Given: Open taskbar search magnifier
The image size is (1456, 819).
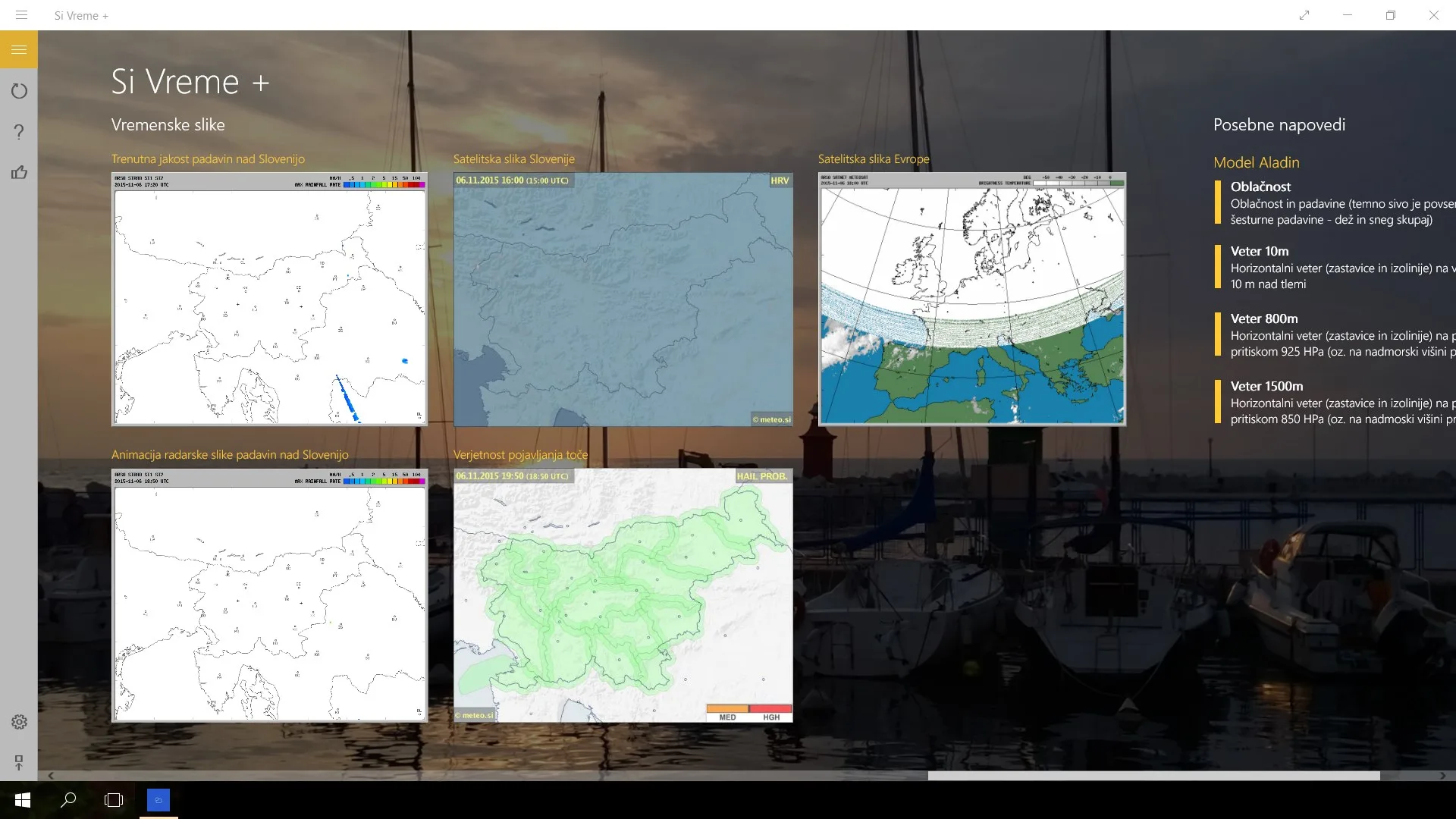Looking at the screenshot, I should click(x=68, y=800).
